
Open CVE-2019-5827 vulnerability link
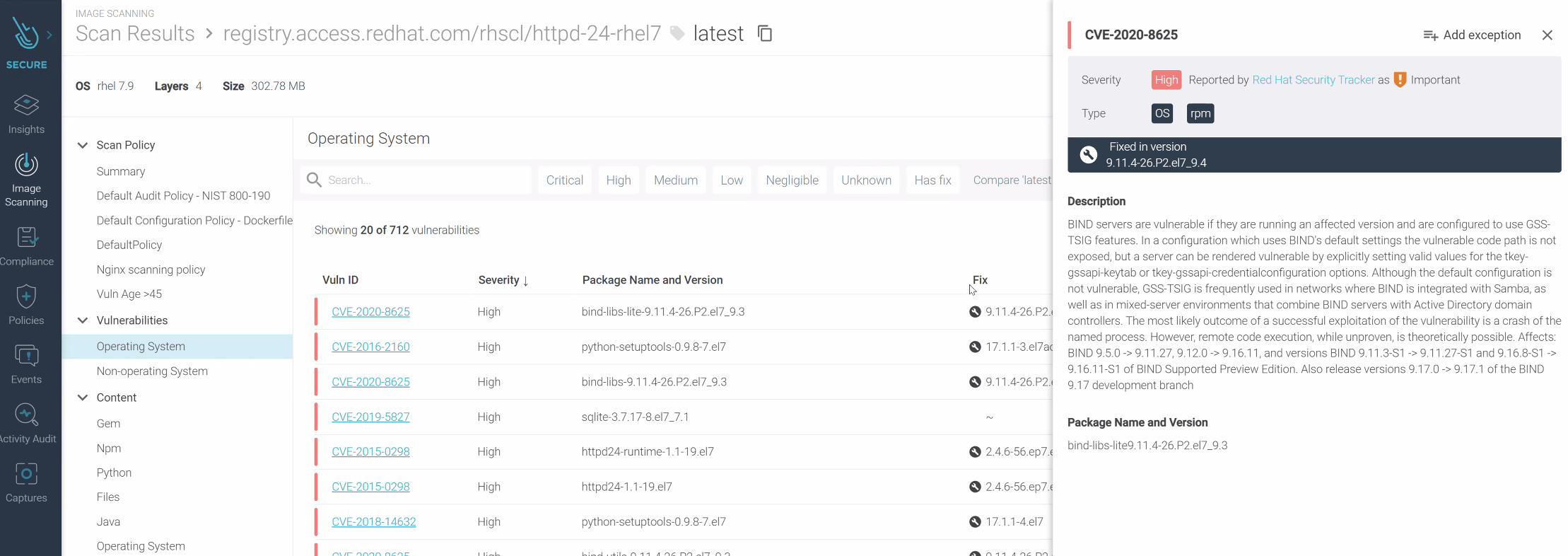[370, 417]
